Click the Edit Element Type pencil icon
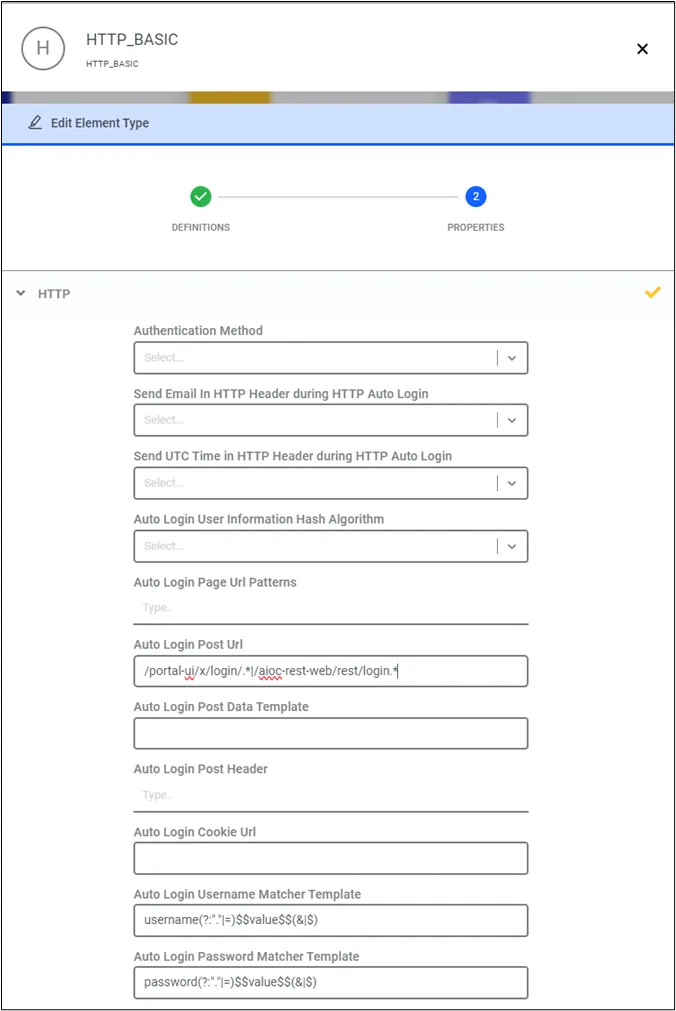The image size is (676, 1011). point(35,123)
